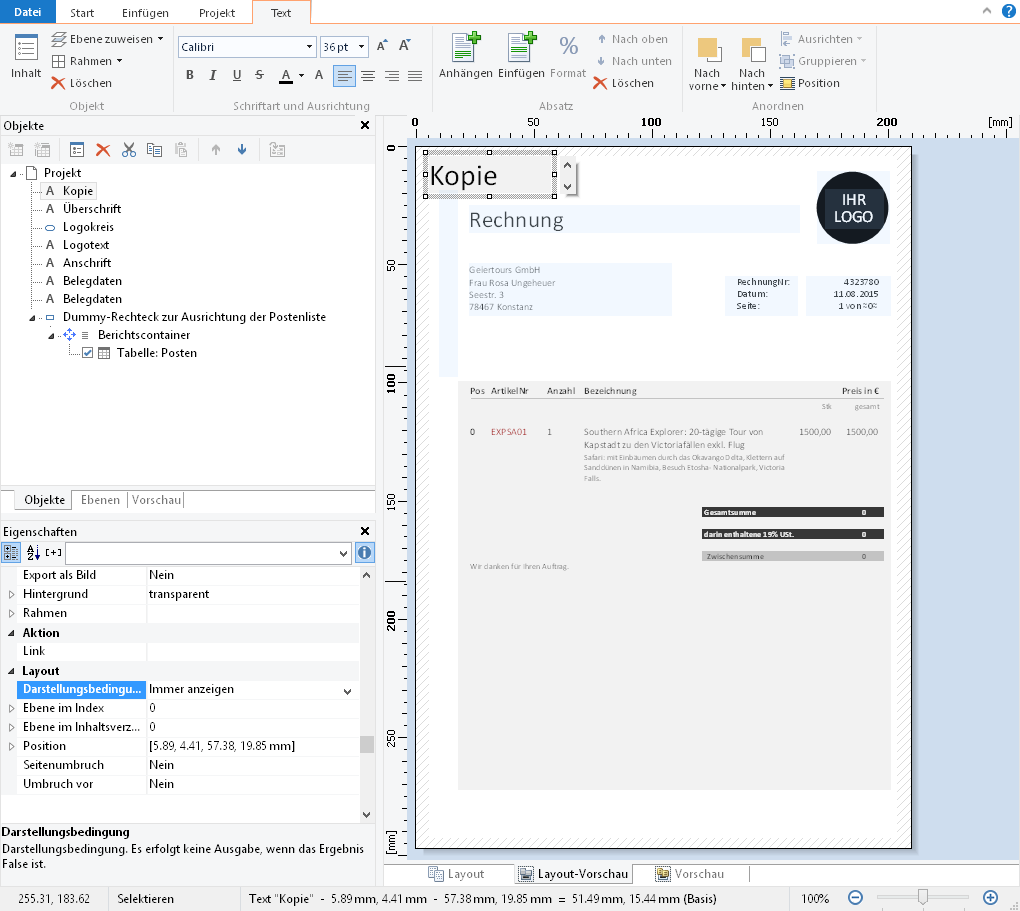This screenshot has width=1020, height=911.
Task: Select Logokreis in the object tree
Action: 87,227
